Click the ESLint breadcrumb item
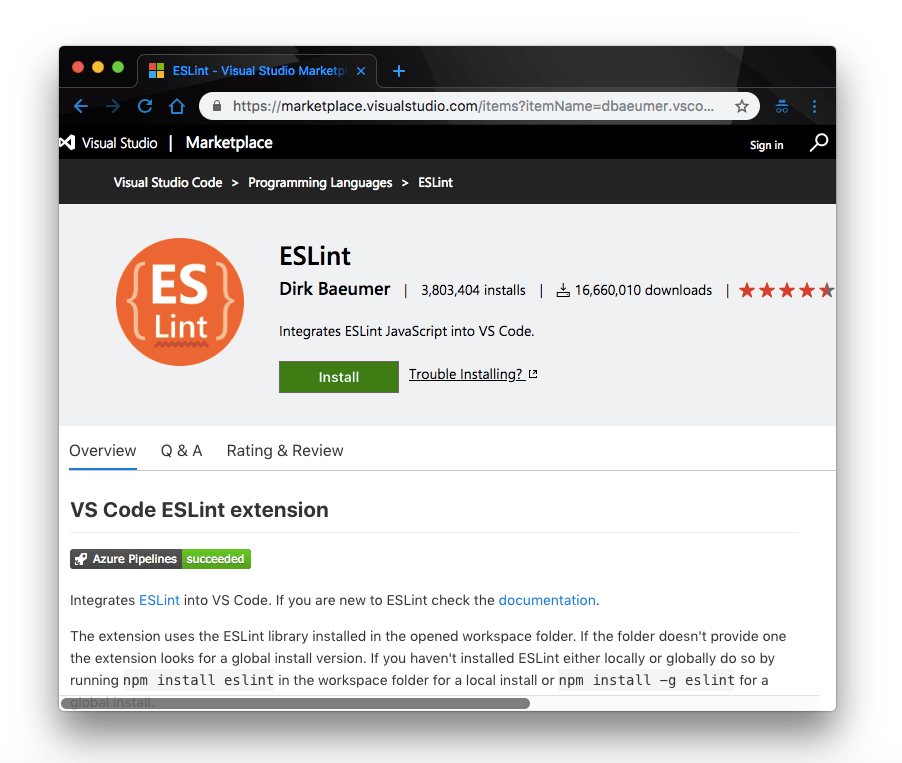Image resolution: width=902 pixels, height=763 pixels. pos(435,182)
